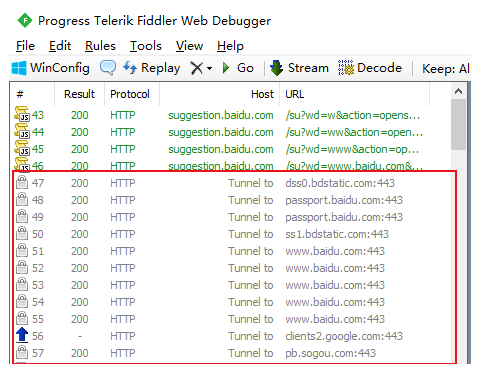
Task: Click the 200 result of session 45
Action: tap(79, 149)
